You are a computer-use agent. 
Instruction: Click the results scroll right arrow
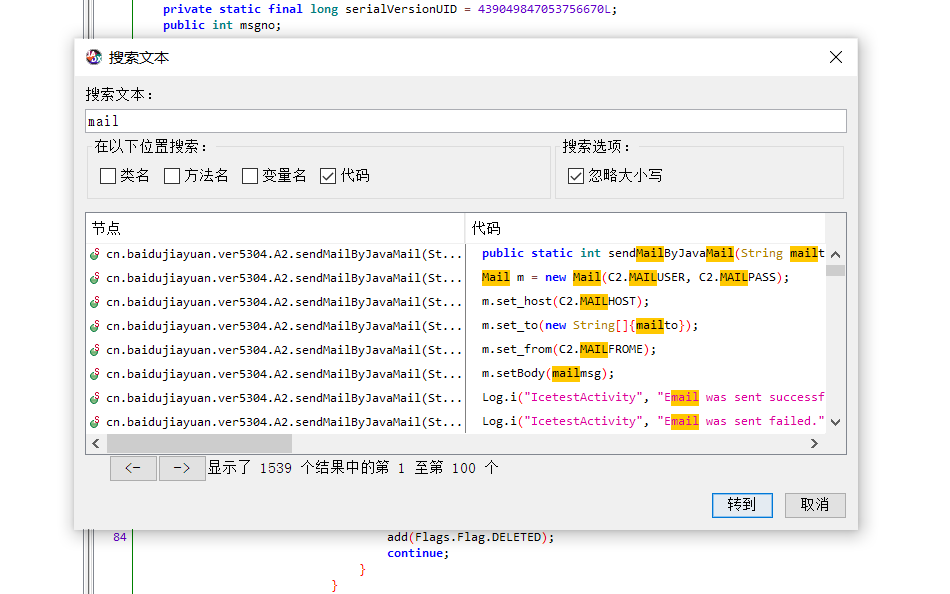(x=814, y=443)
